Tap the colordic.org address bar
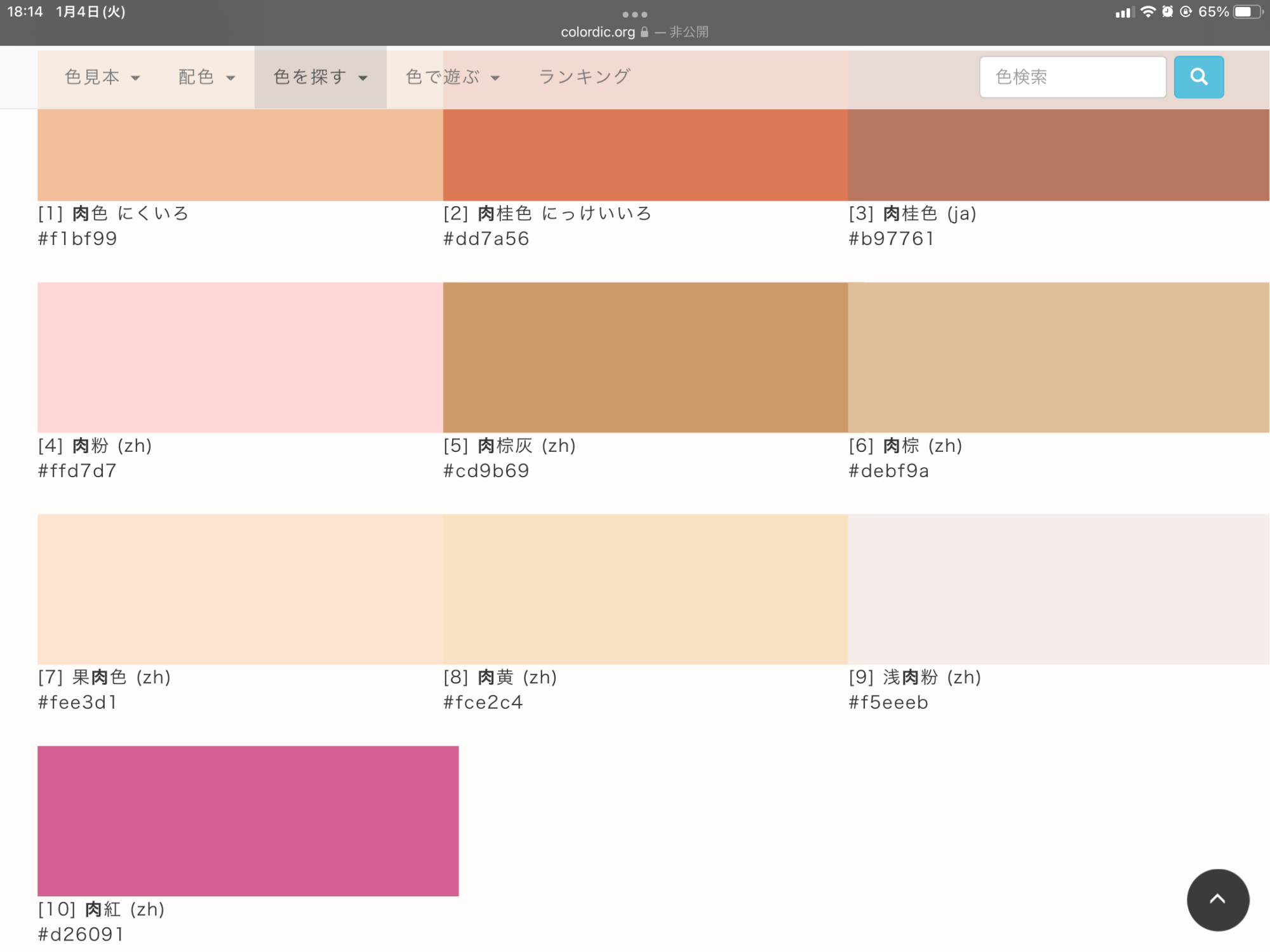This screenshot has height=952, width=1270. tap(598, 32)
